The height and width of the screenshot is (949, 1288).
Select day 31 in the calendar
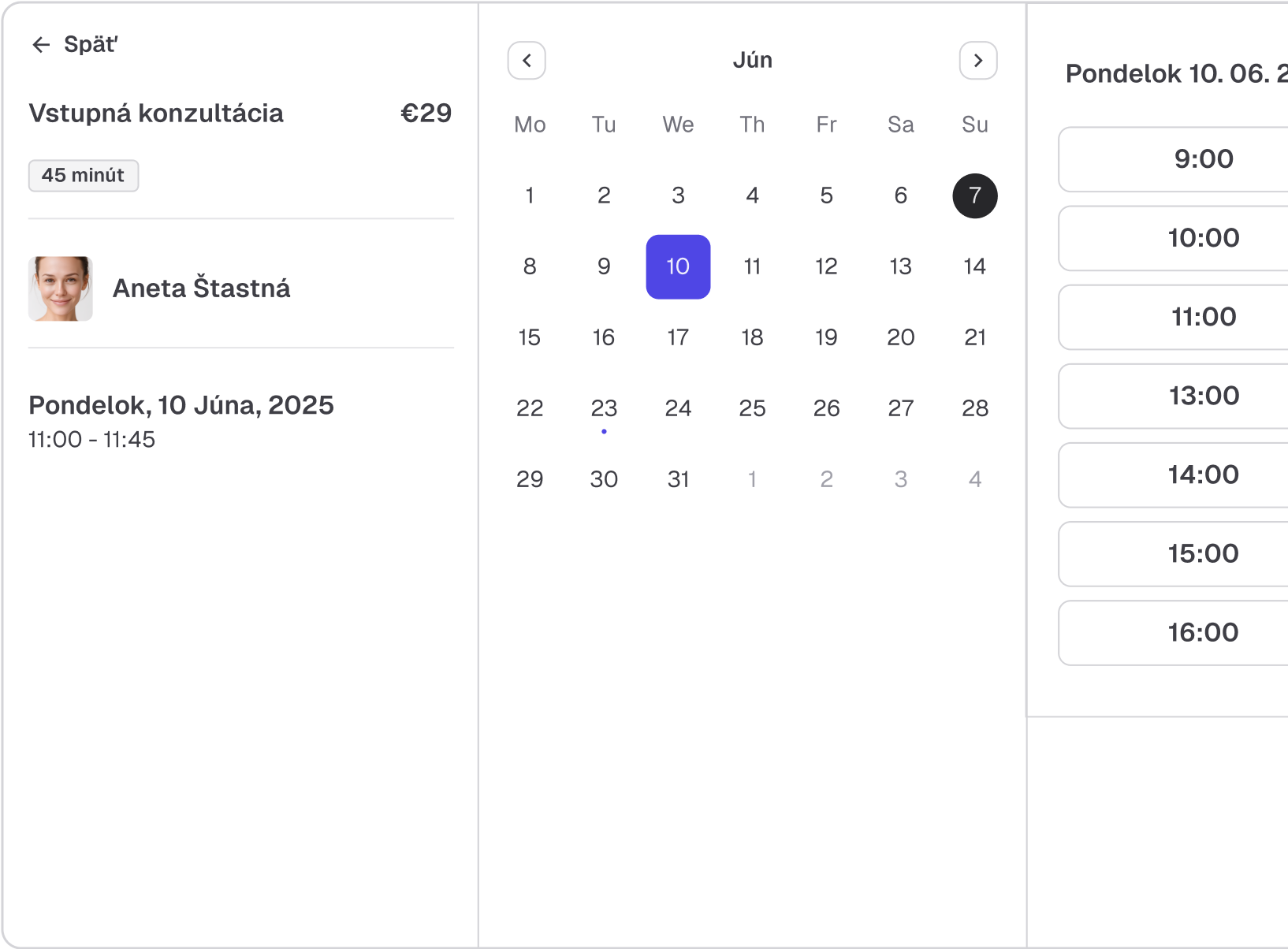[x=678, y=479]
